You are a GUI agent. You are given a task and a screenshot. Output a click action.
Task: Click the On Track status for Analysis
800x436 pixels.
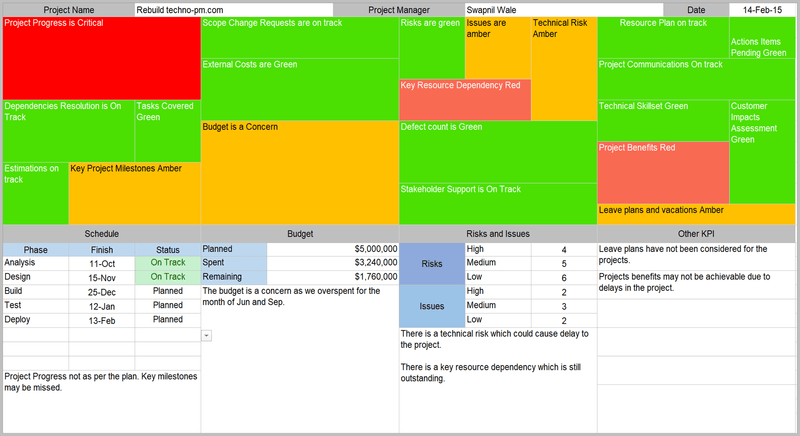[x=167, y=263]
